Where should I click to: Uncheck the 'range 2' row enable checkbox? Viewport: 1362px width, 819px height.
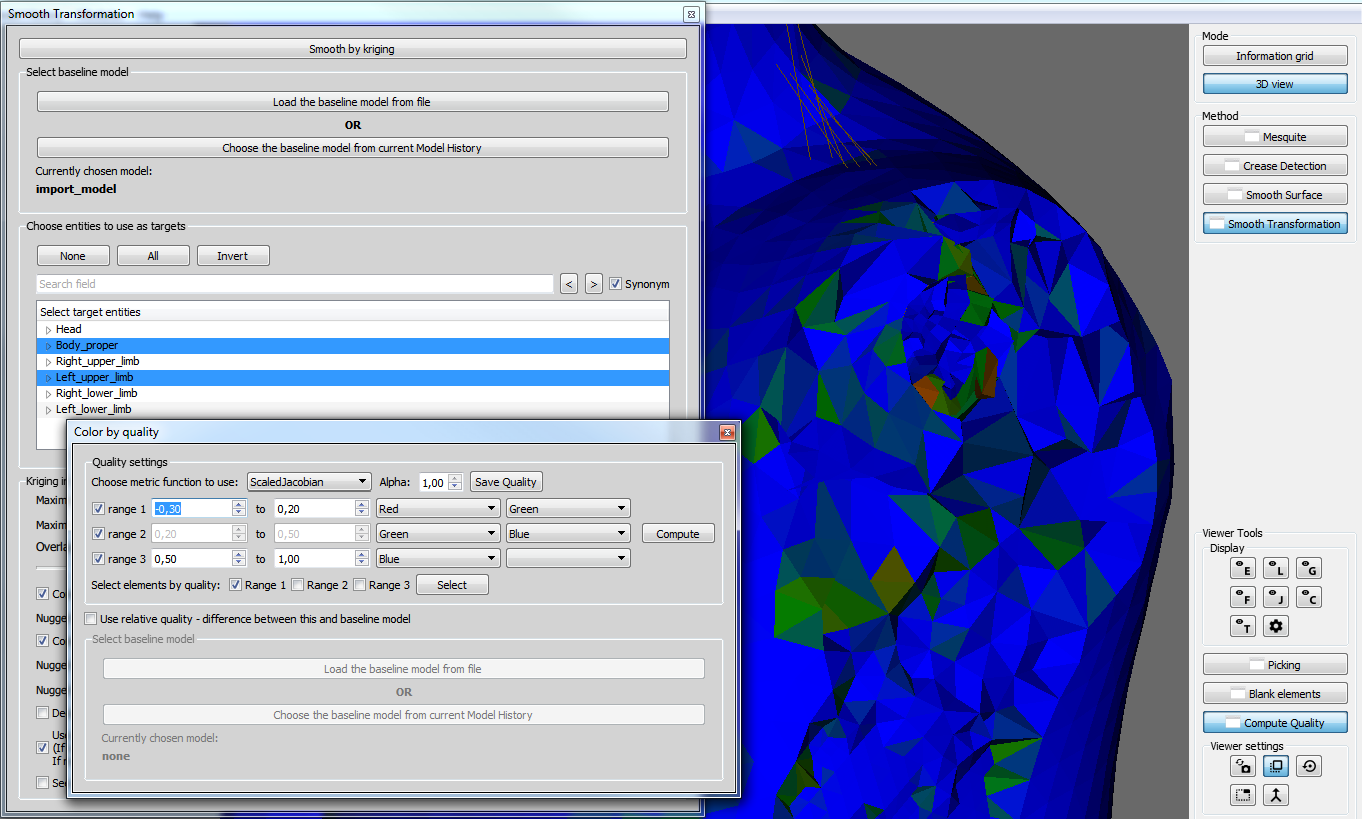point(98,534)
